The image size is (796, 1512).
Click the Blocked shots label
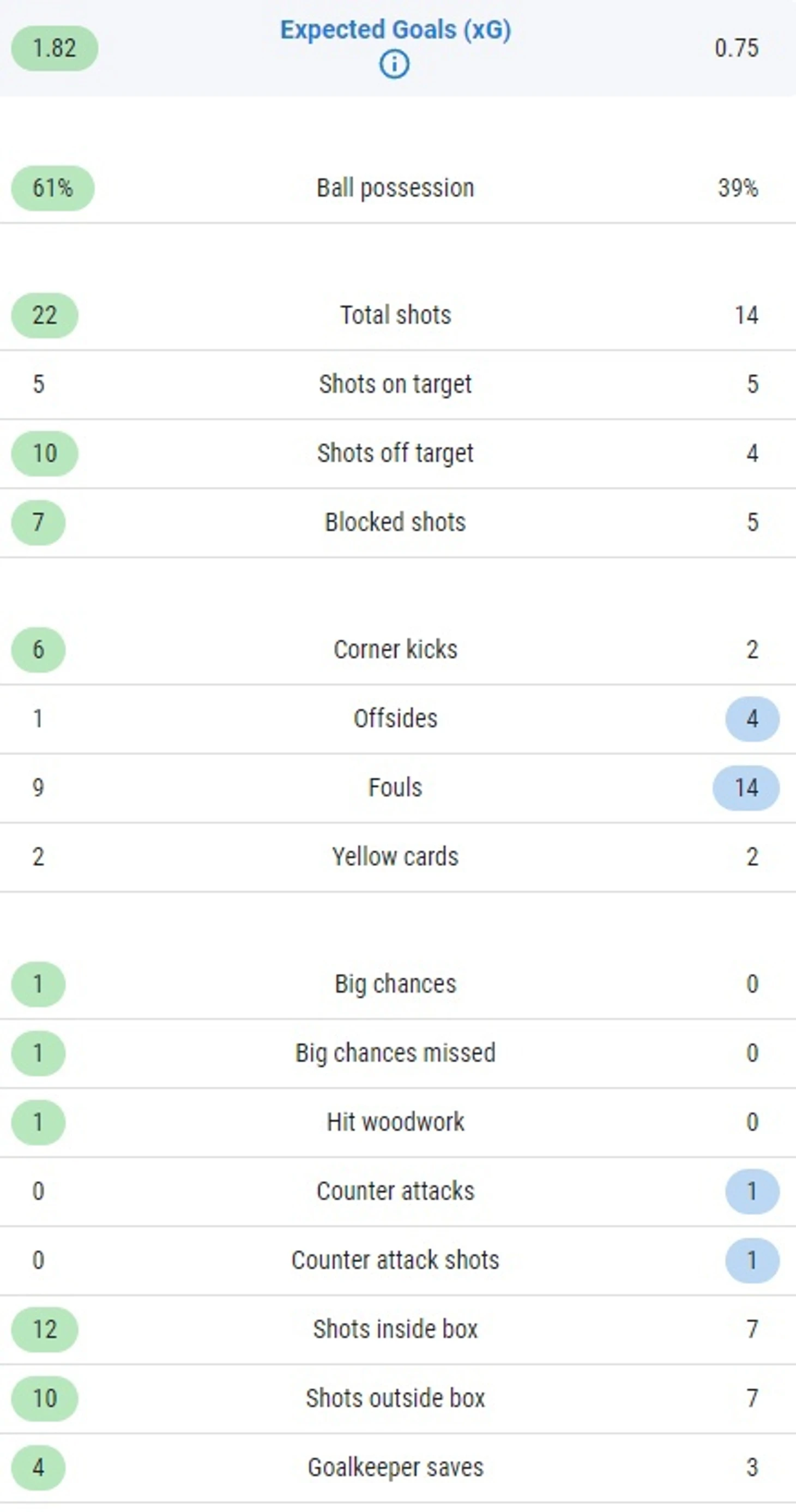(x=395, y=522)
